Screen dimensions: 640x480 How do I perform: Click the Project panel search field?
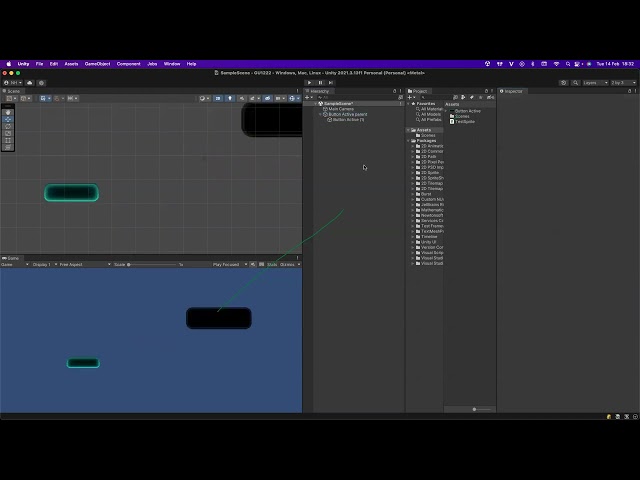[436, 97]
